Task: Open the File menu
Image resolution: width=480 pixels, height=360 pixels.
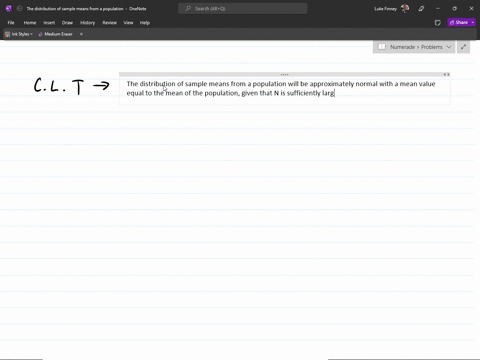Action: 11,23
